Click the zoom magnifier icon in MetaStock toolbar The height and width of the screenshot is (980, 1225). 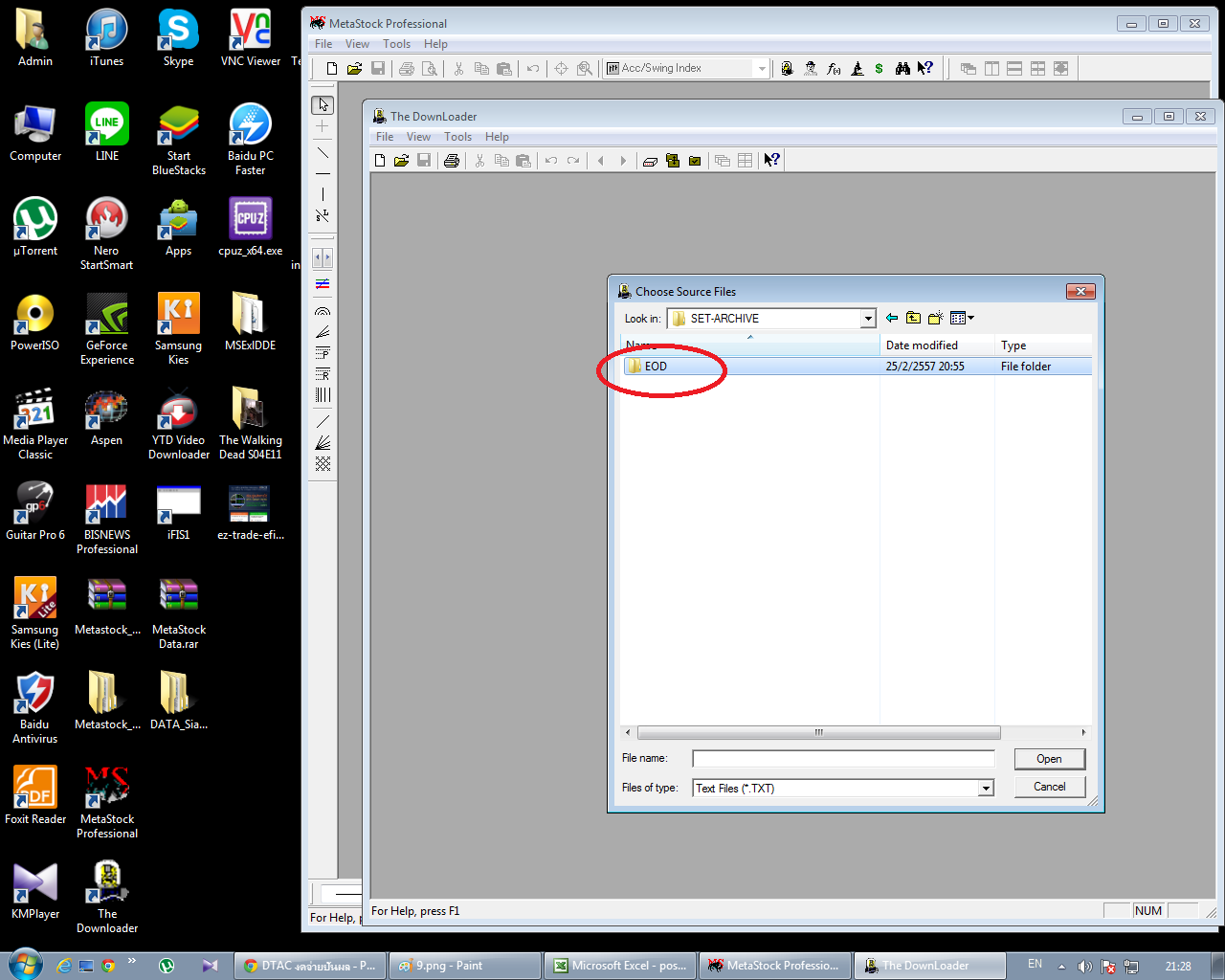point(584,68)
